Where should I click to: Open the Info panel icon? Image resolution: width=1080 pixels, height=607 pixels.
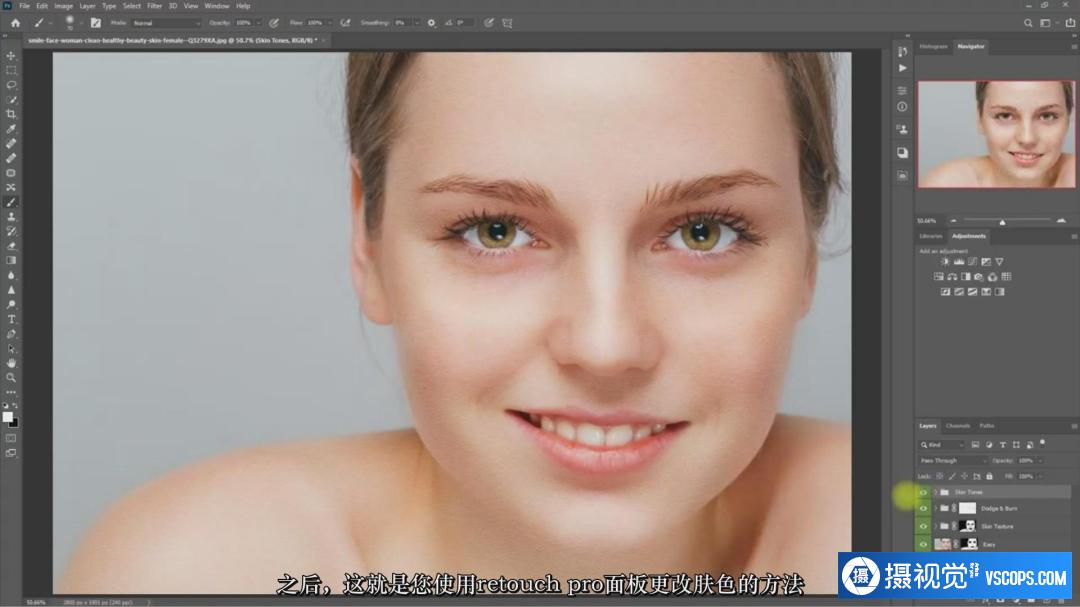pos(902,107)
